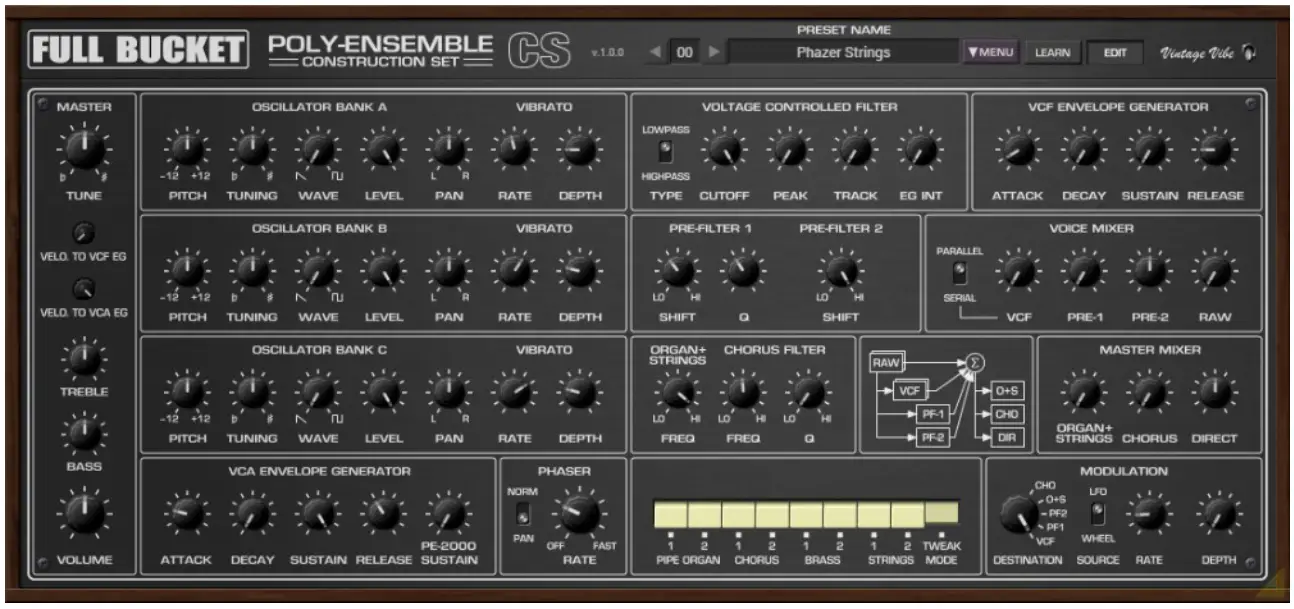Set the modulation source to WHEEL
This screenshot has height=609, width=1294.
coord(1096,520)
